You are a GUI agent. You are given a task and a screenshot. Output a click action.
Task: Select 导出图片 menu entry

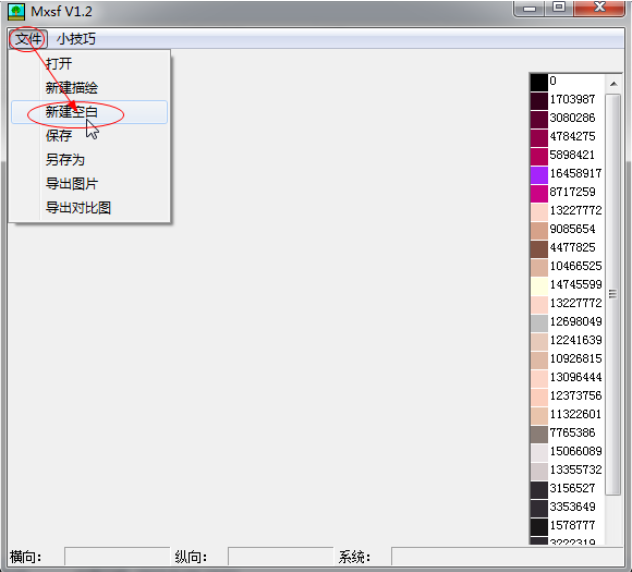72,184
